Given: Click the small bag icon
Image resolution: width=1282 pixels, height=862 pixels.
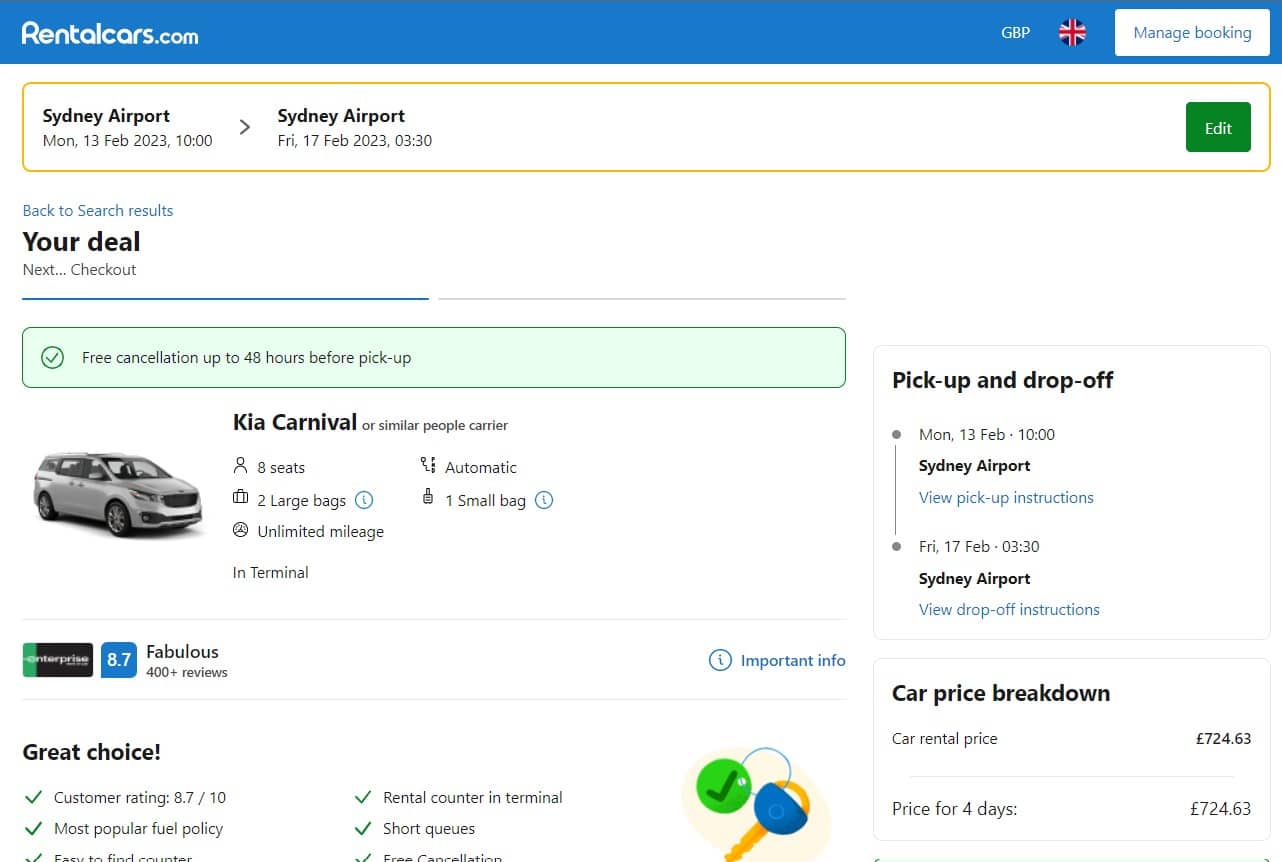Looking at the screenshot, I should 428,498.
